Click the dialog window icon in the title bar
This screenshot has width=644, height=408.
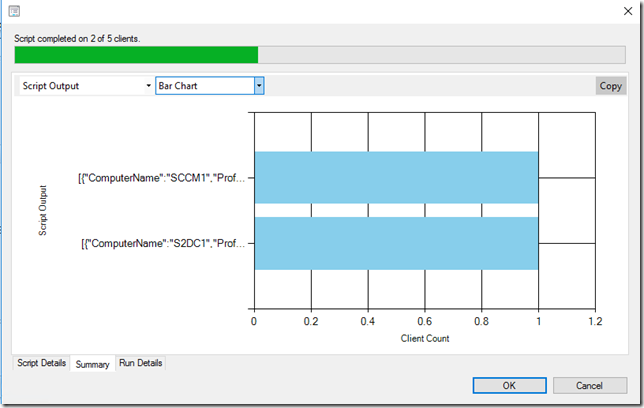coord(14,11)
